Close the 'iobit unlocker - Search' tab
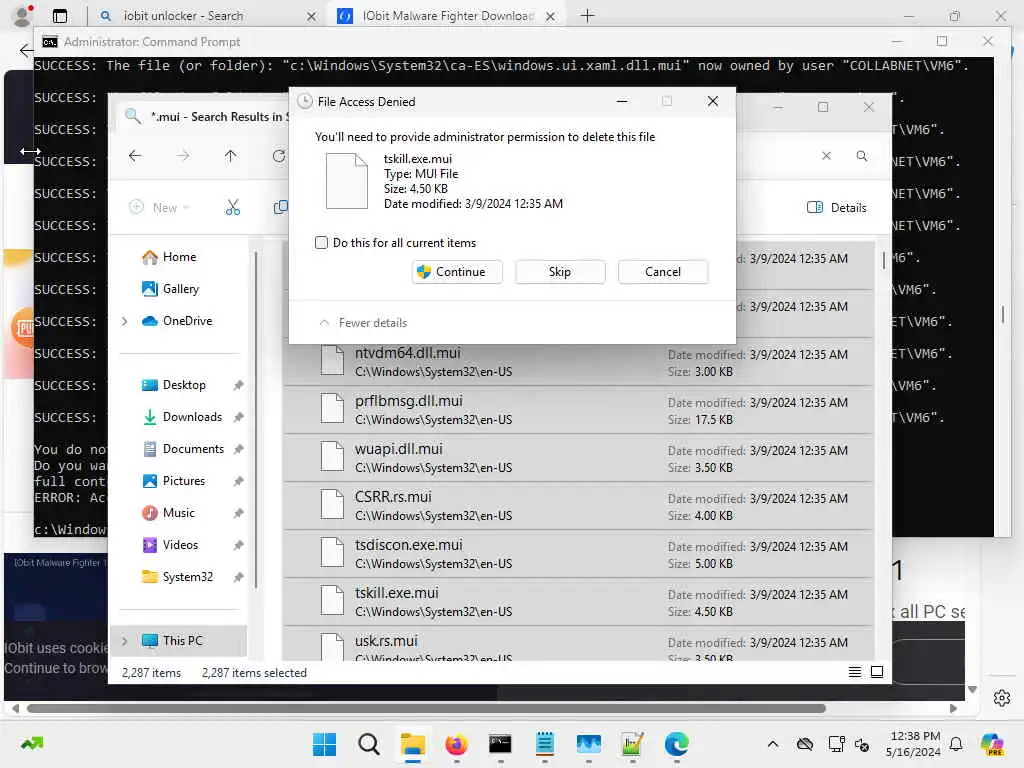Viewport: 1024px width, 768px height. coord(312,16)
